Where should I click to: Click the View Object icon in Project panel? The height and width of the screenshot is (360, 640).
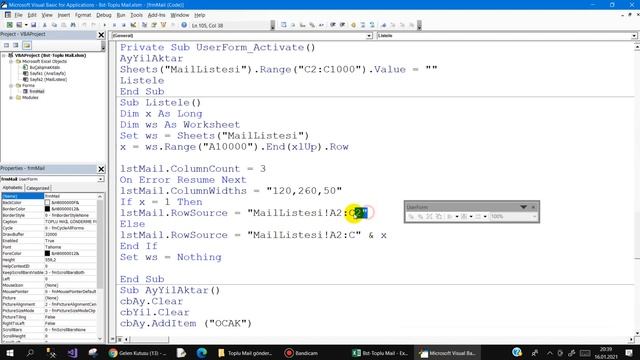coord(16,45)
